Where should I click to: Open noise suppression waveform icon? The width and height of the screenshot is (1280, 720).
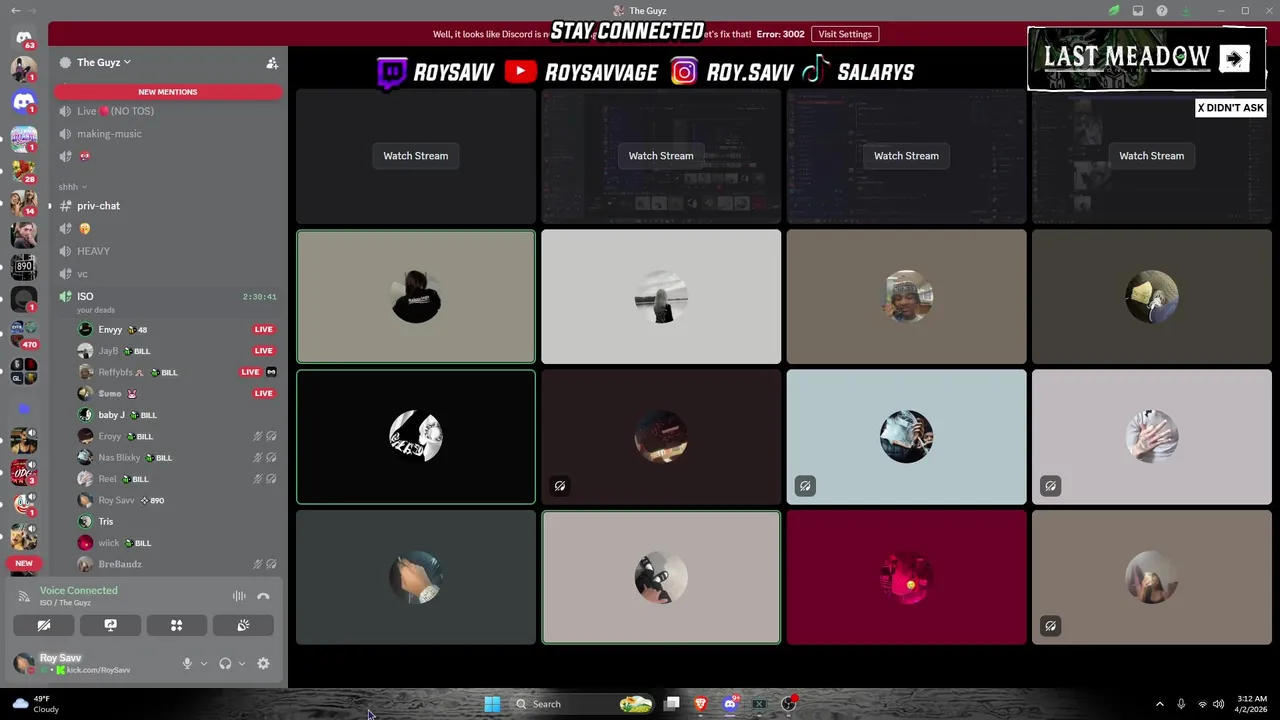tap(239, 596)
